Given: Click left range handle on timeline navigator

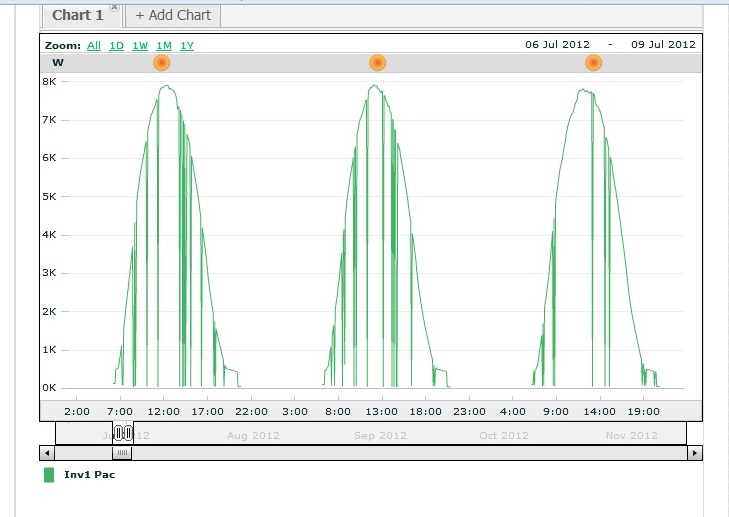Looking at the screenshot, I should click(x=118, y=433).
